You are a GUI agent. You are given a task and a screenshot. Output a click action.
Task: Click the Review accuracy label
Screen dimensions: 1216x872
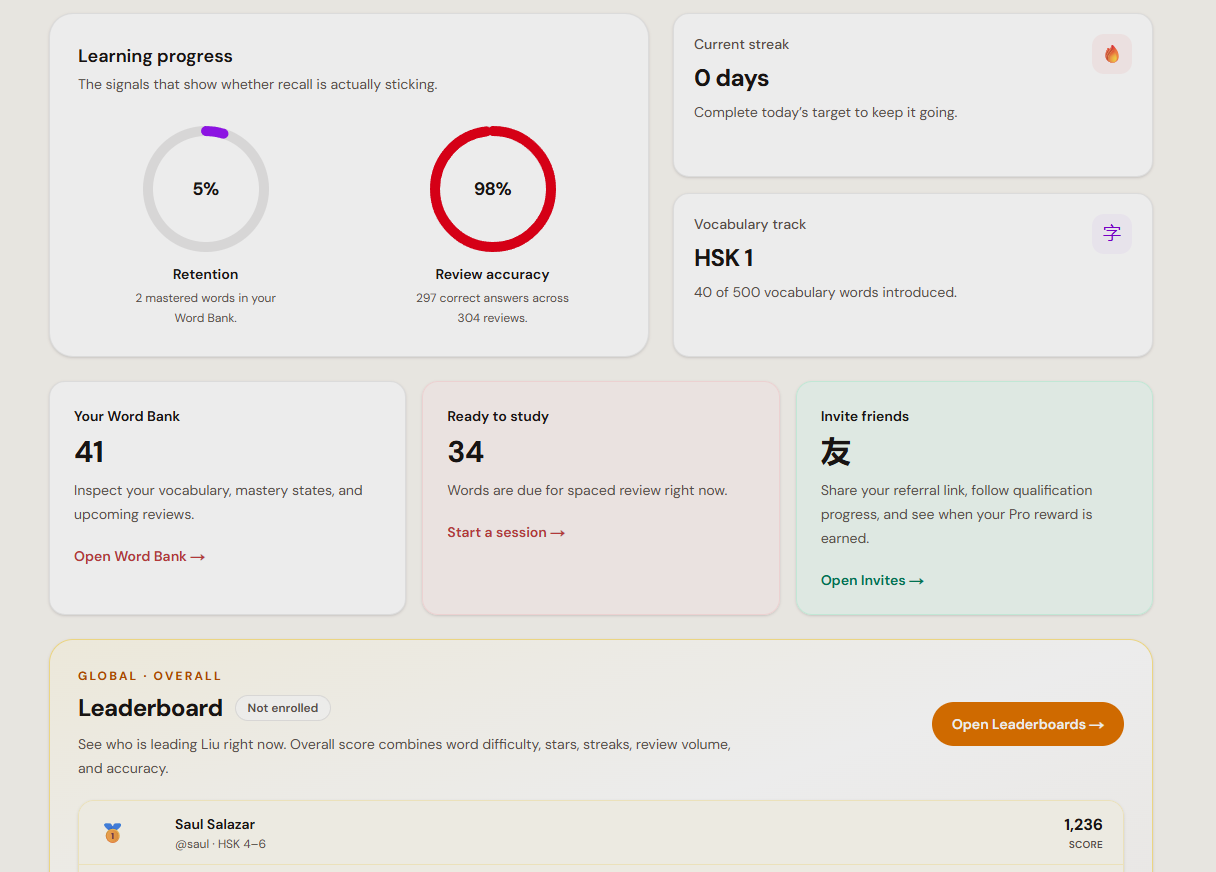pos(493,274)
